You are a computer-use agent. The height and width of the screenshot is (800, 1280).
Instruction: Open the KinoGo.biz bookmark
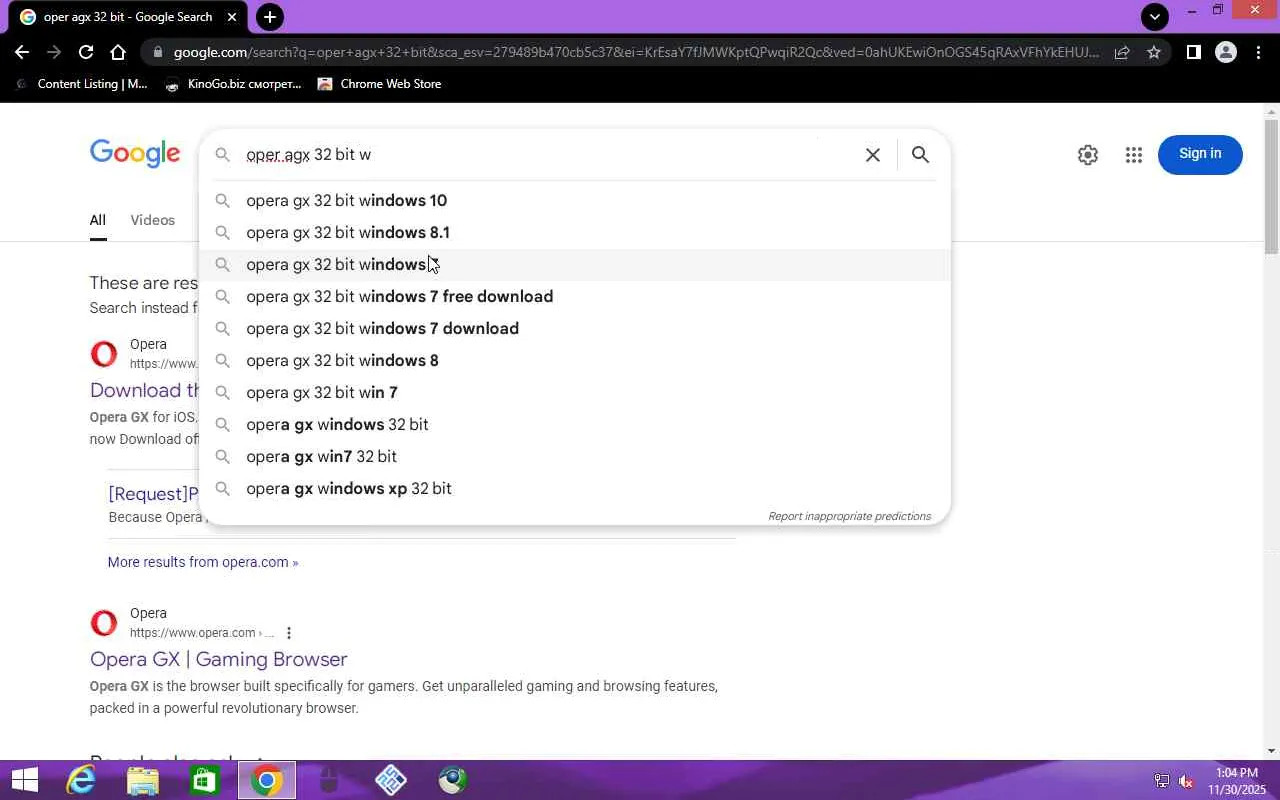pos(233,84)
